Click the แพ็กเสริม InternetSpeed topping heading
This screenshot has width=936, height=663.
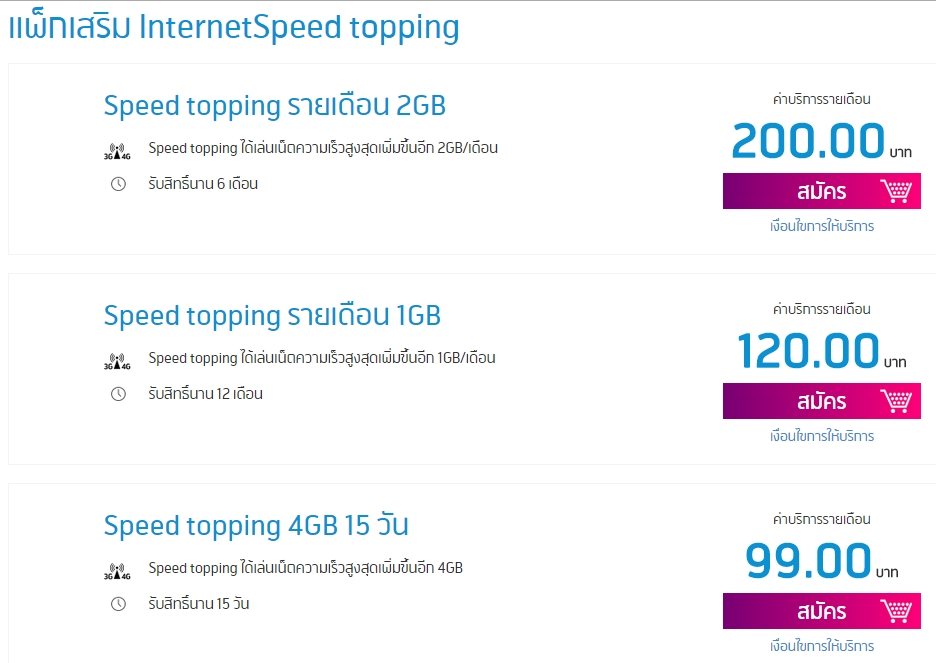(x=234, y=28)
